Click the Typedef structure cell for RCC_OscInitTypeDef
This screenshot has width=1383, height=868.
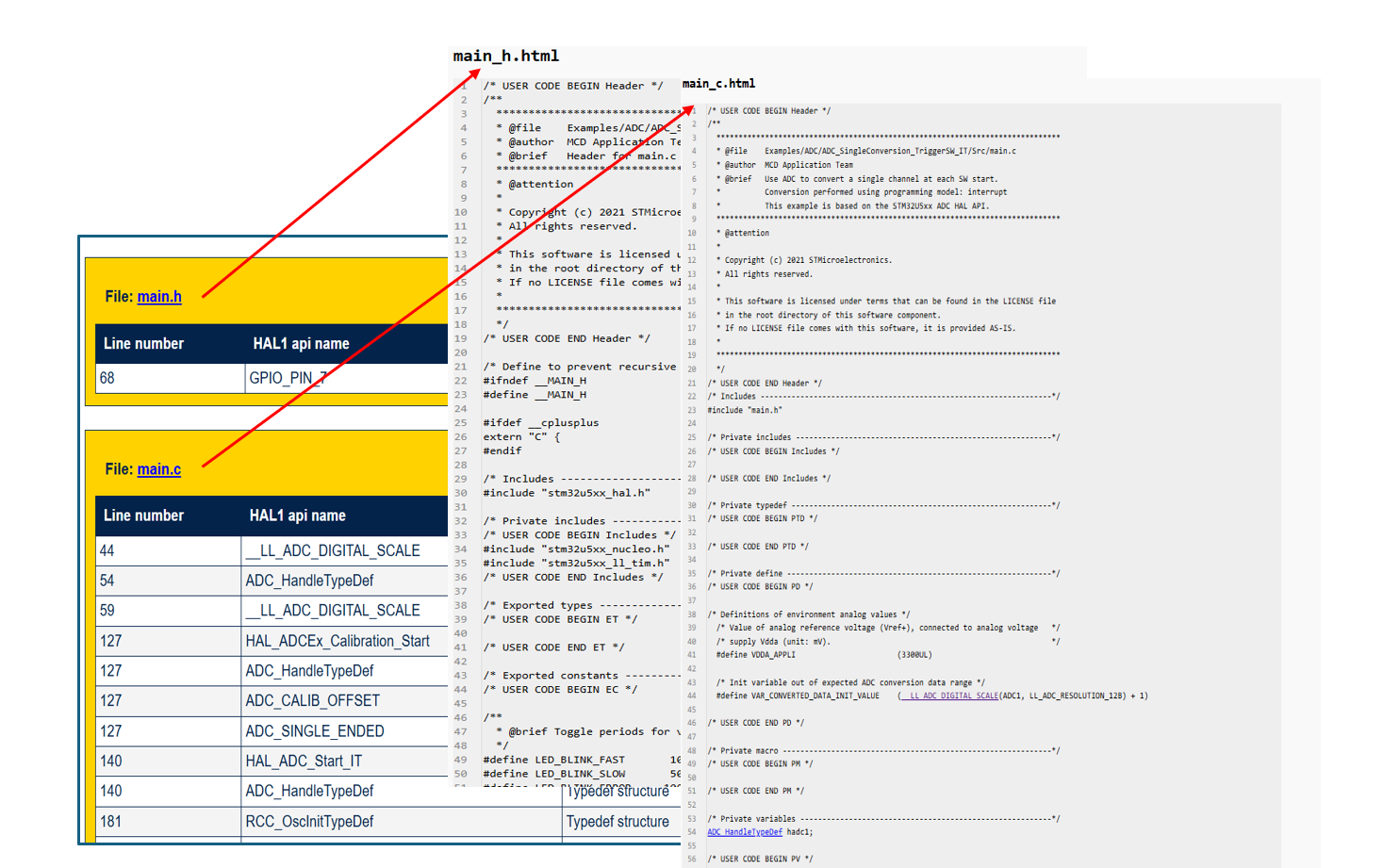coord(617,822)
